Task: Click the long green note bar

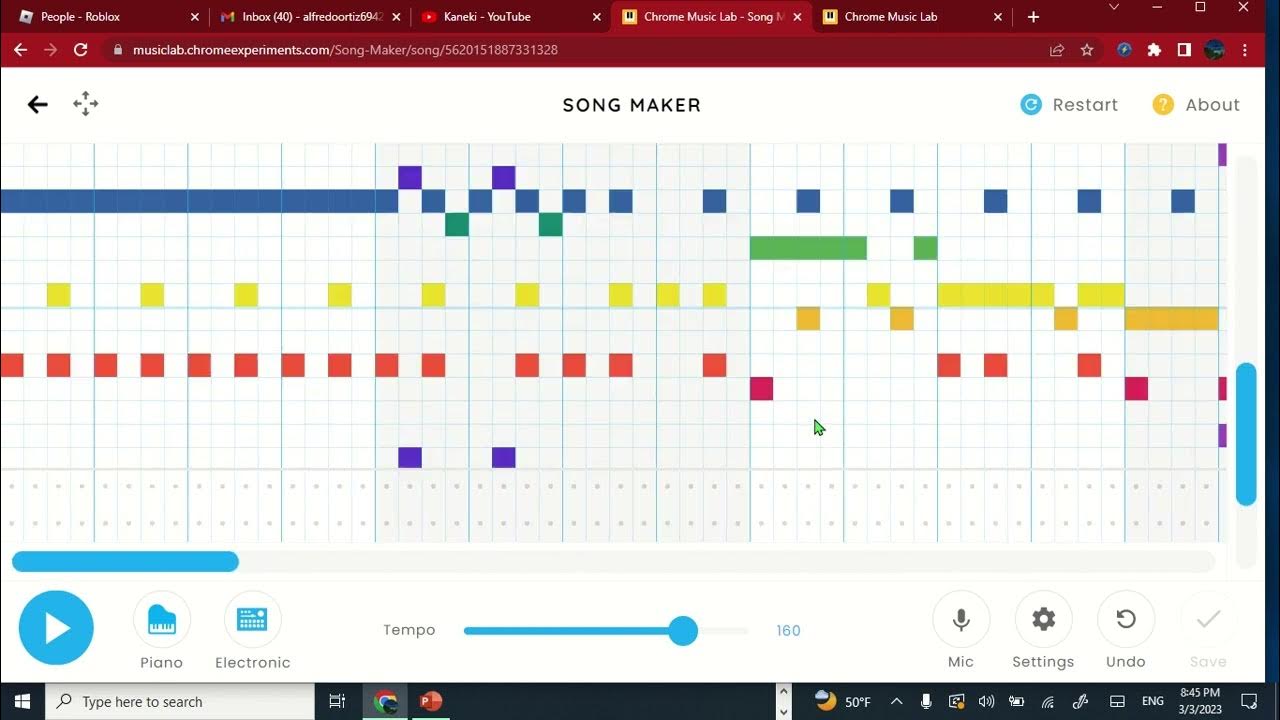Action: pyautogui.click(x=808, y=248)
